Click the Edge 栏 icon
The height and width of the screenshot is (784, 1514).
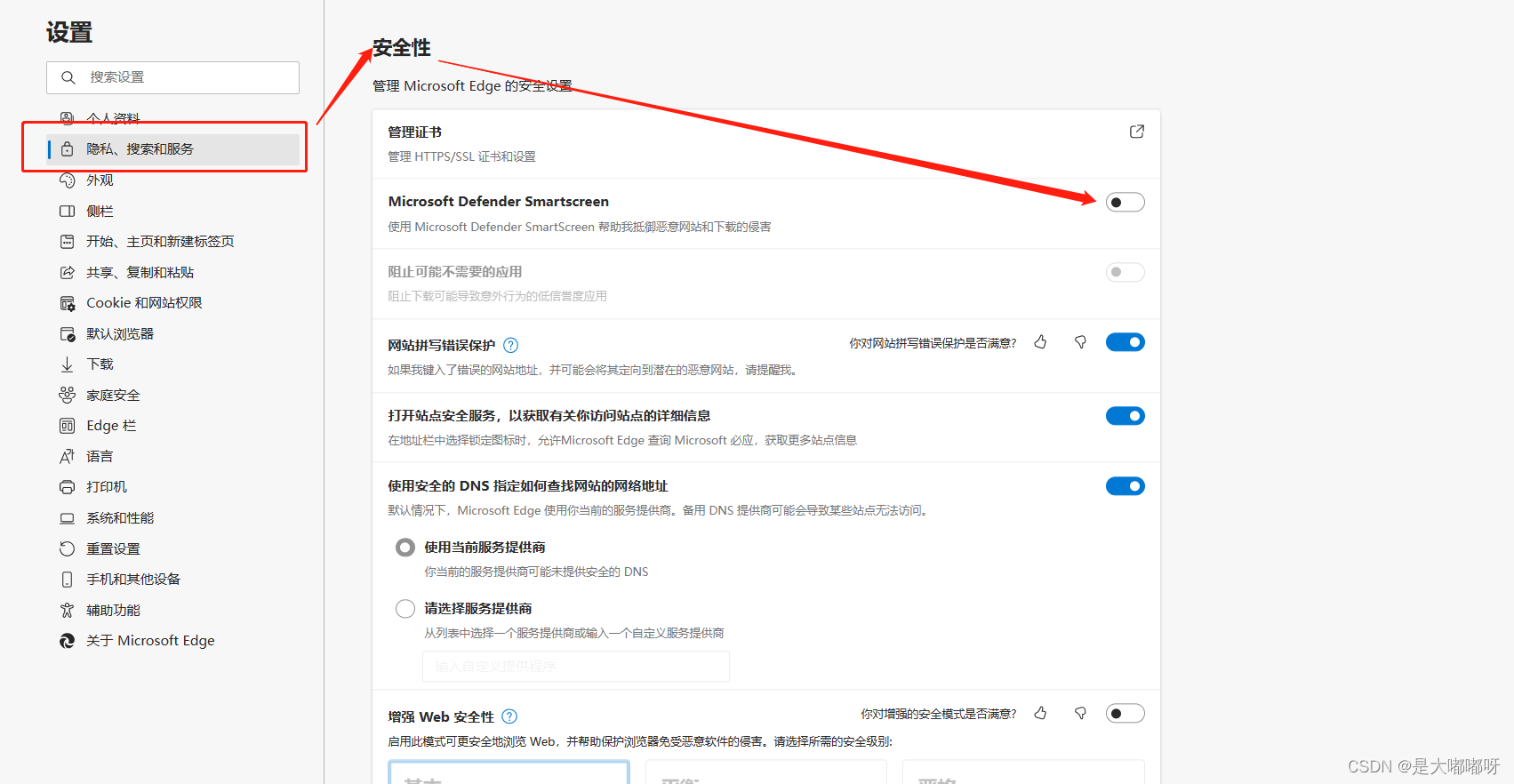(x=67, y=426)
